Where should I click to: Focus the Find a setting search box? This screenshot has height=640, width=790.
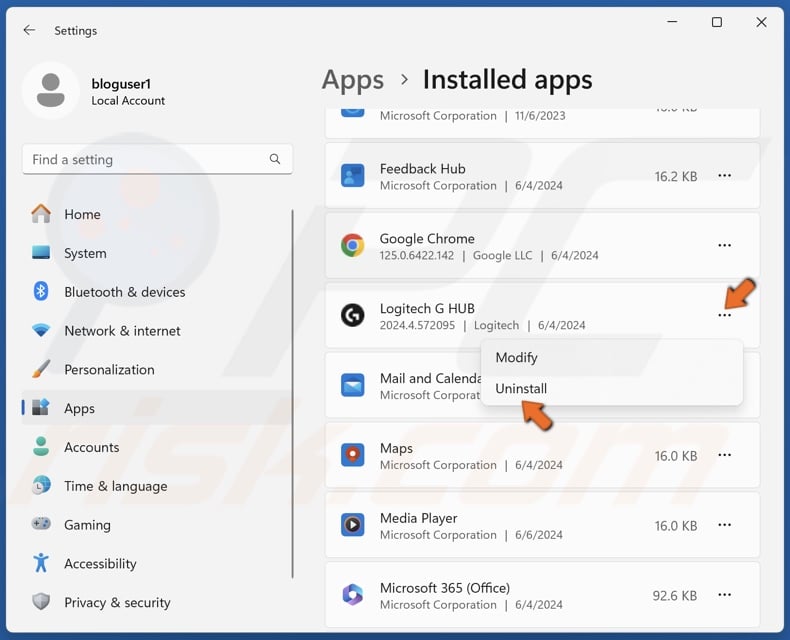[145, 159]
